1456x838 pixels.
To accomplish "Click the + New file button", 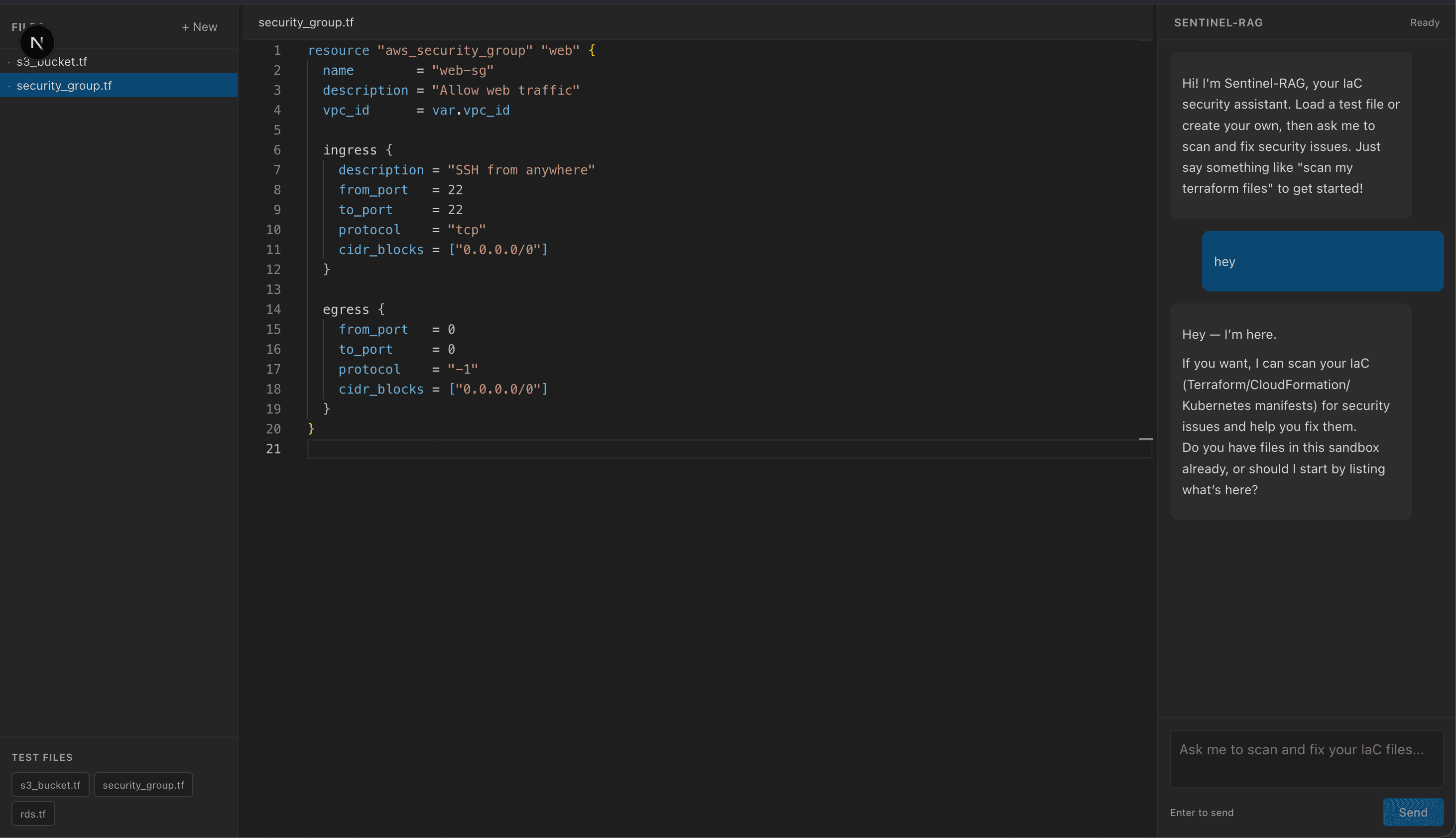I will (199, 27).
